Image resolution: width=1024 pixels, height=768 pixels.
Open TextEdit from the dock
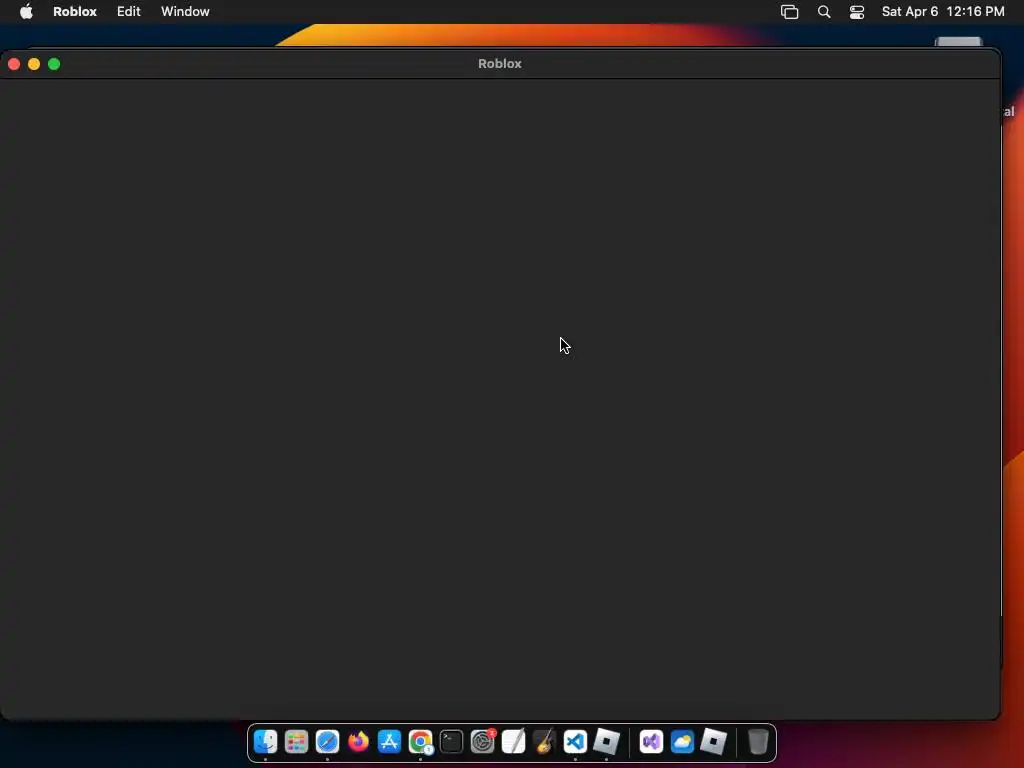coord(513,742)
